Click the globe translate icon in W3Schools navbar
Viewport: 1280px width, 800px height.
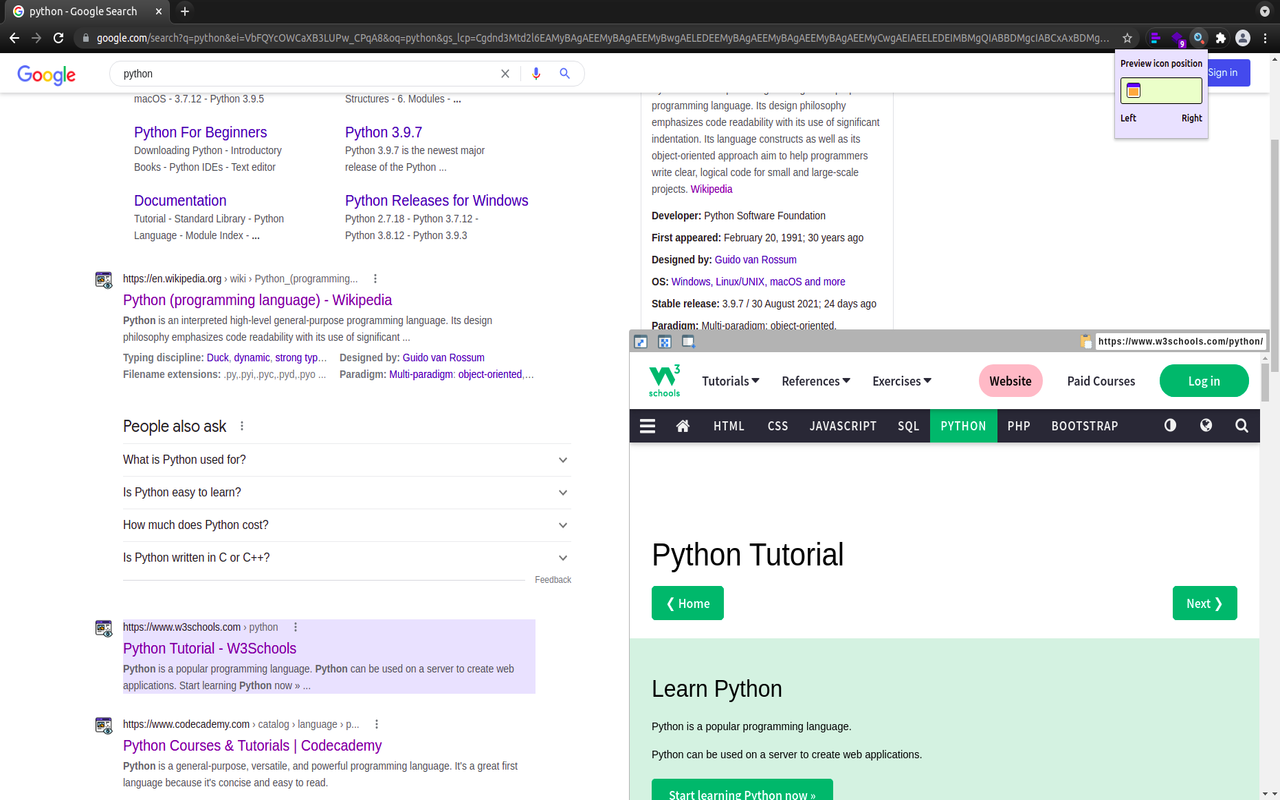[1206, 426]
